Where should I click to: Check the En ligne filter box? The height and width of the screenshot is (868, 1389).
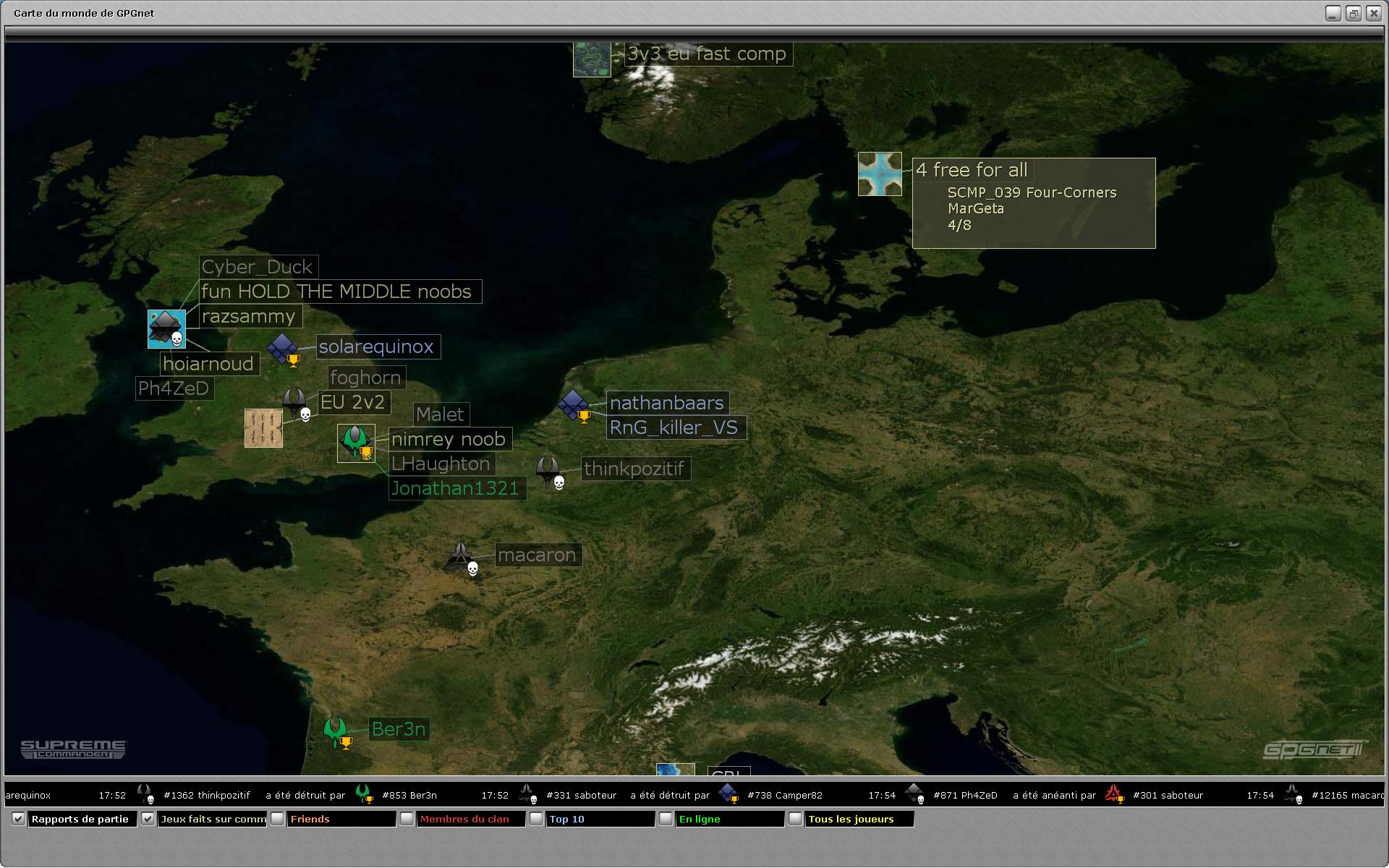[x=666, y=819]
